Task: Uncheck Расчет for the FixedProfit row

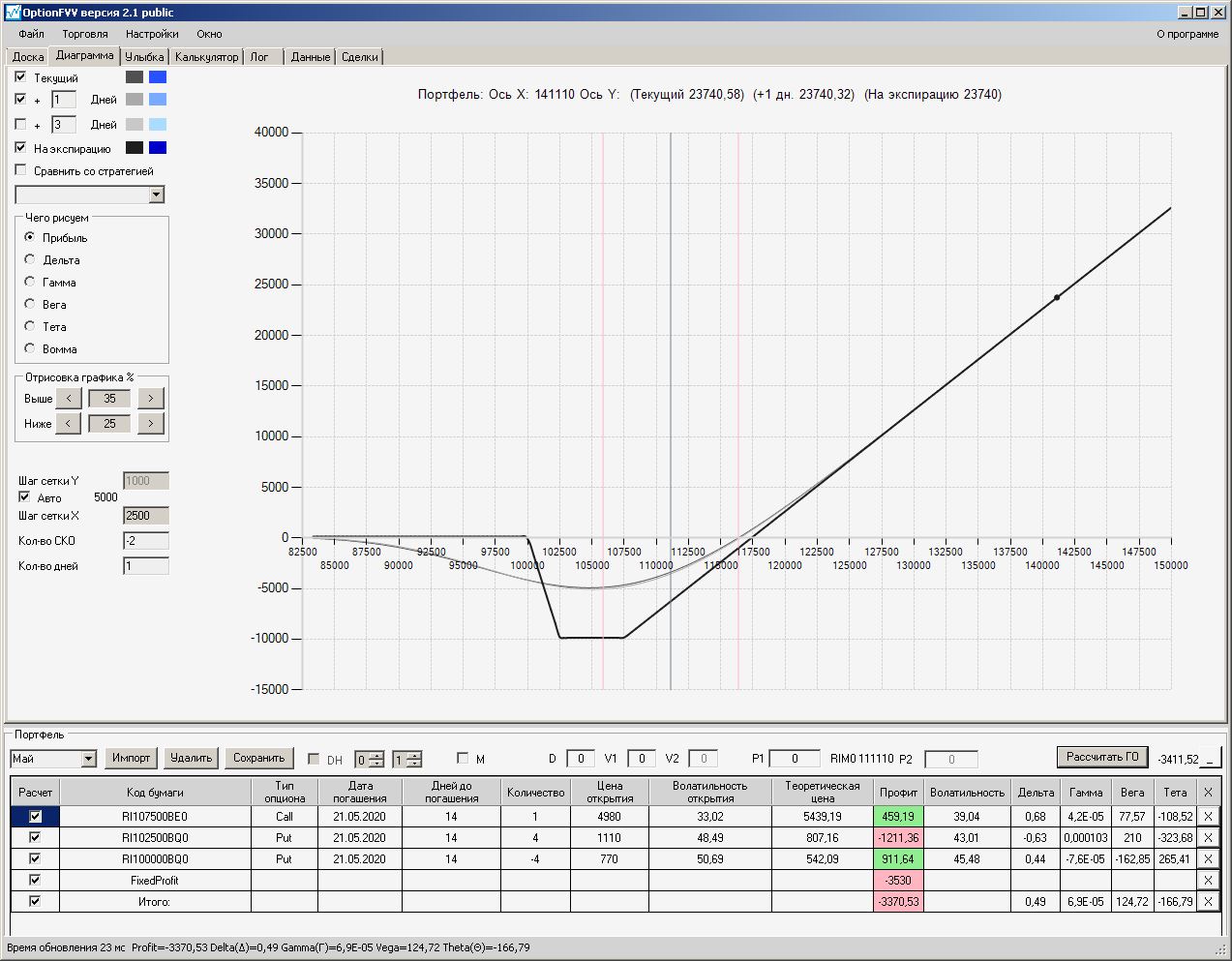Action: [36, 881]
